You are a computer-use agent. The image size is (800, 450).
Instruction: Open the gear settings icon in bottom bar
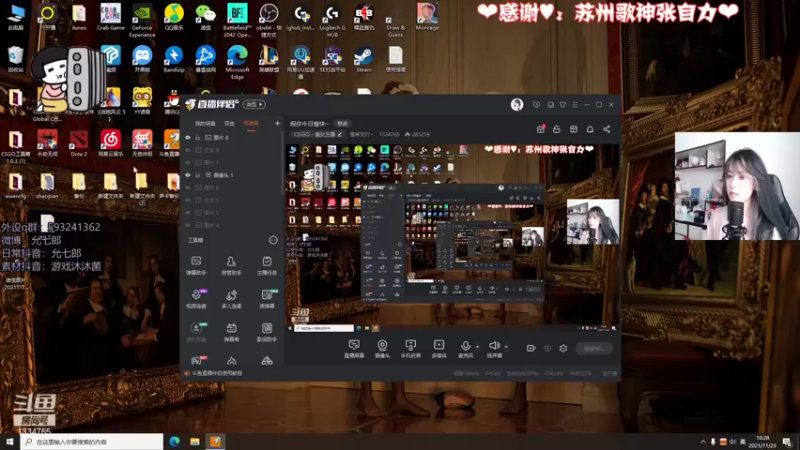[563, 348]
